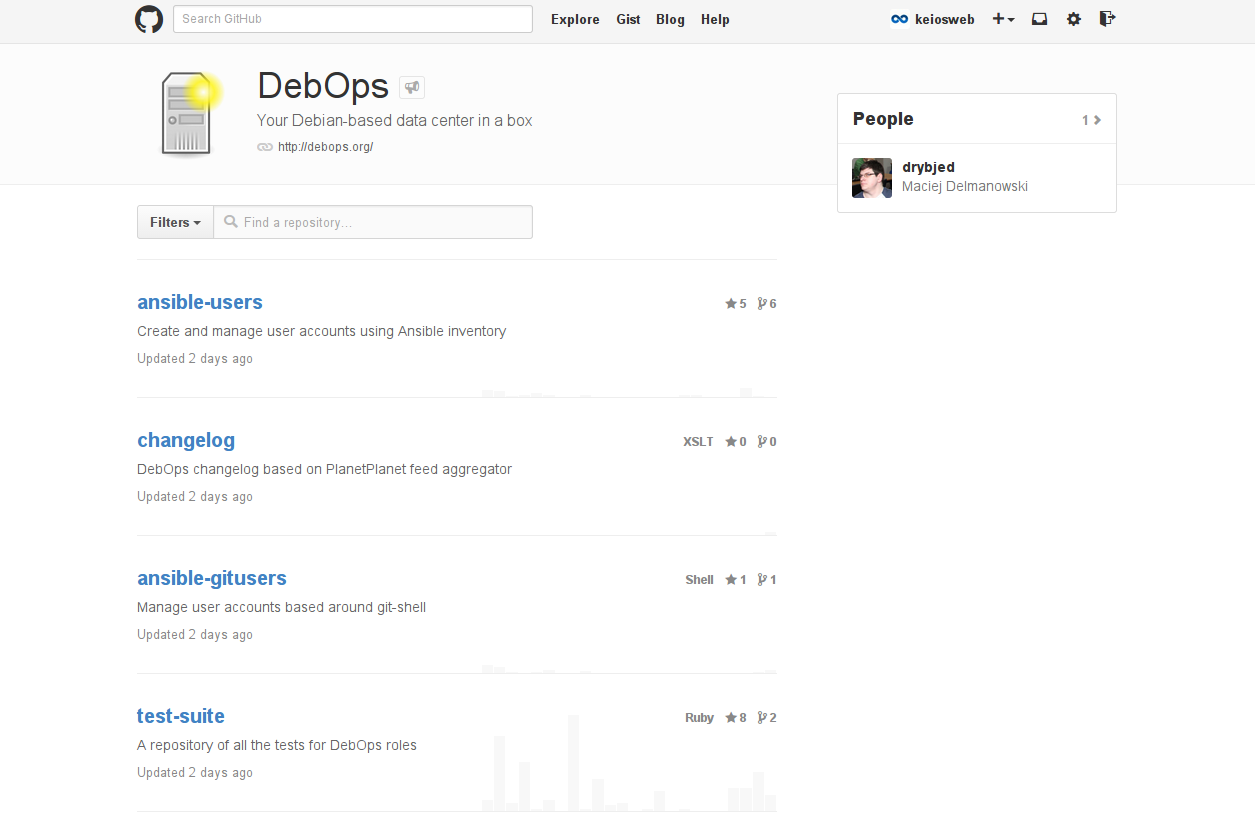Click star count for ansible-gitusers

point(736,580)
